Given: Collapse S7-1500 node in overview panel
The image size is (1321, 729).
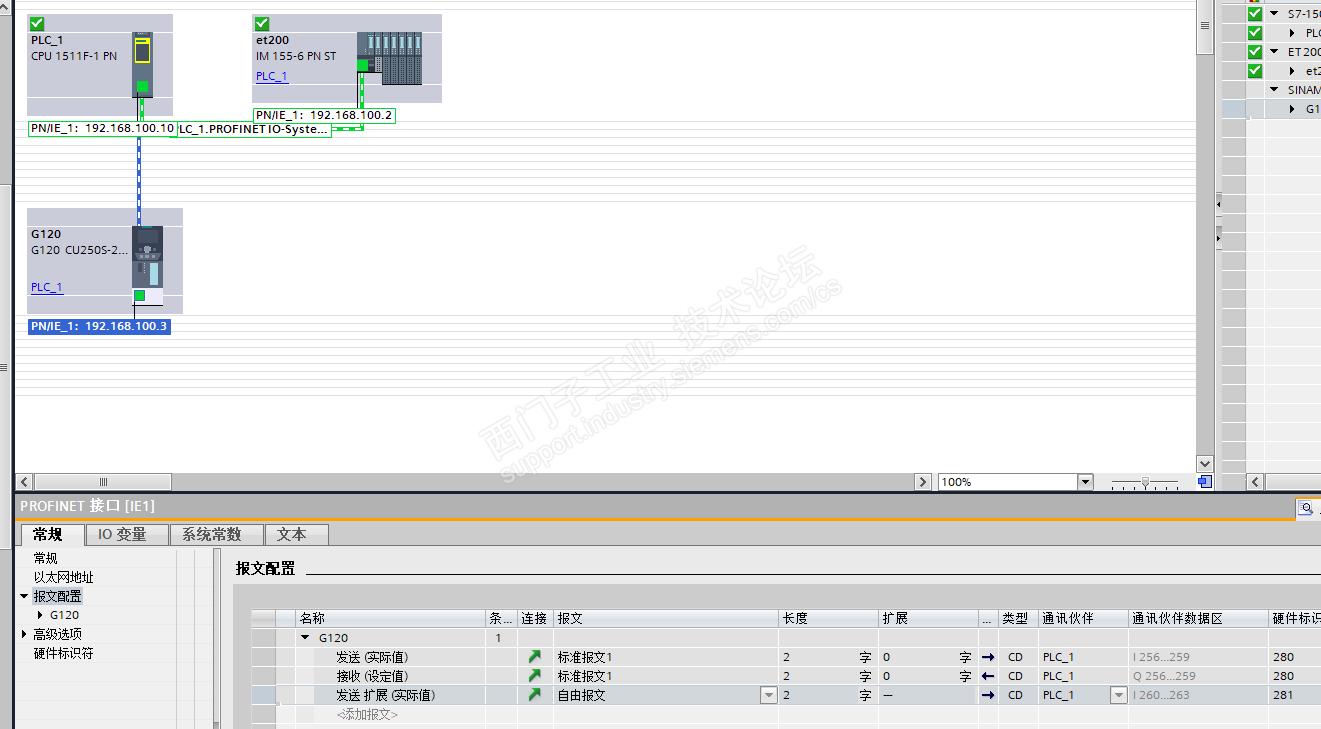Looking at the screenshot, I should [1274, 14].
